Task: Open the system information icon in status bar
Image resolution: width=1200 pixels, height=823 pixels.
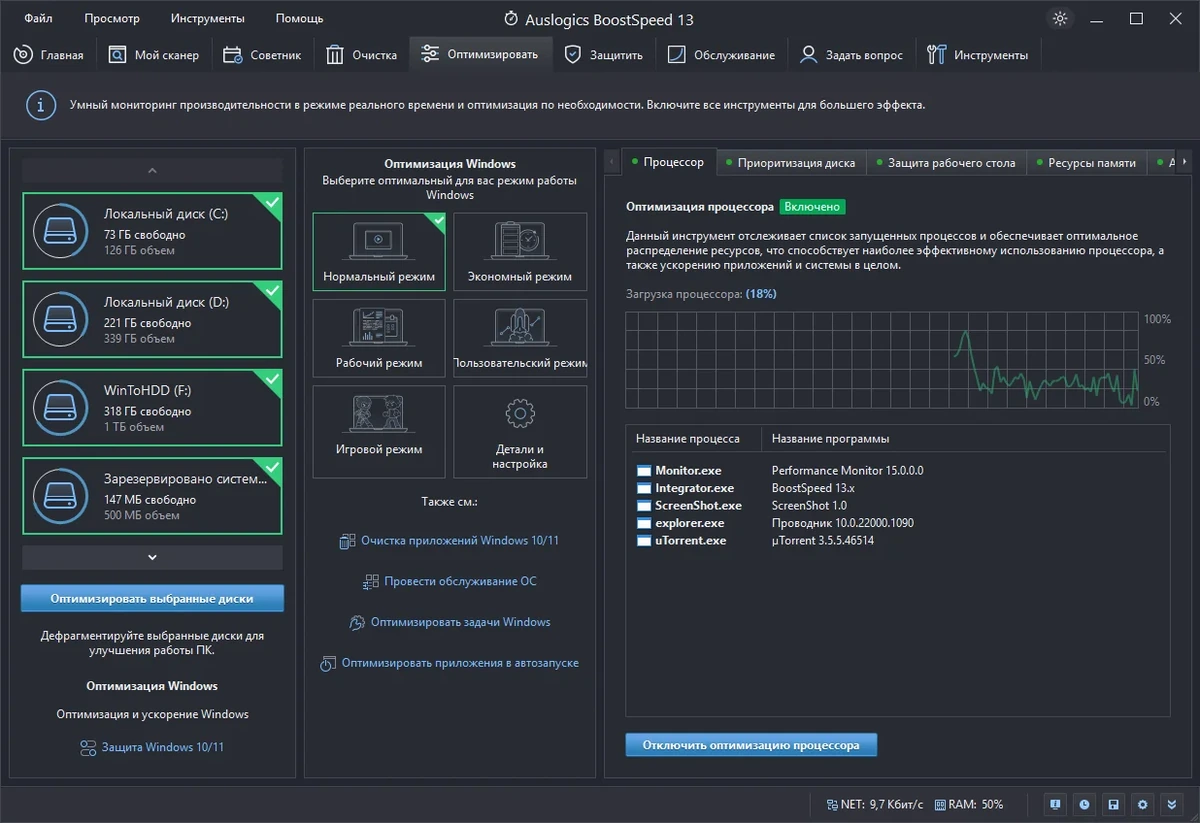Action: point(1055,804)
